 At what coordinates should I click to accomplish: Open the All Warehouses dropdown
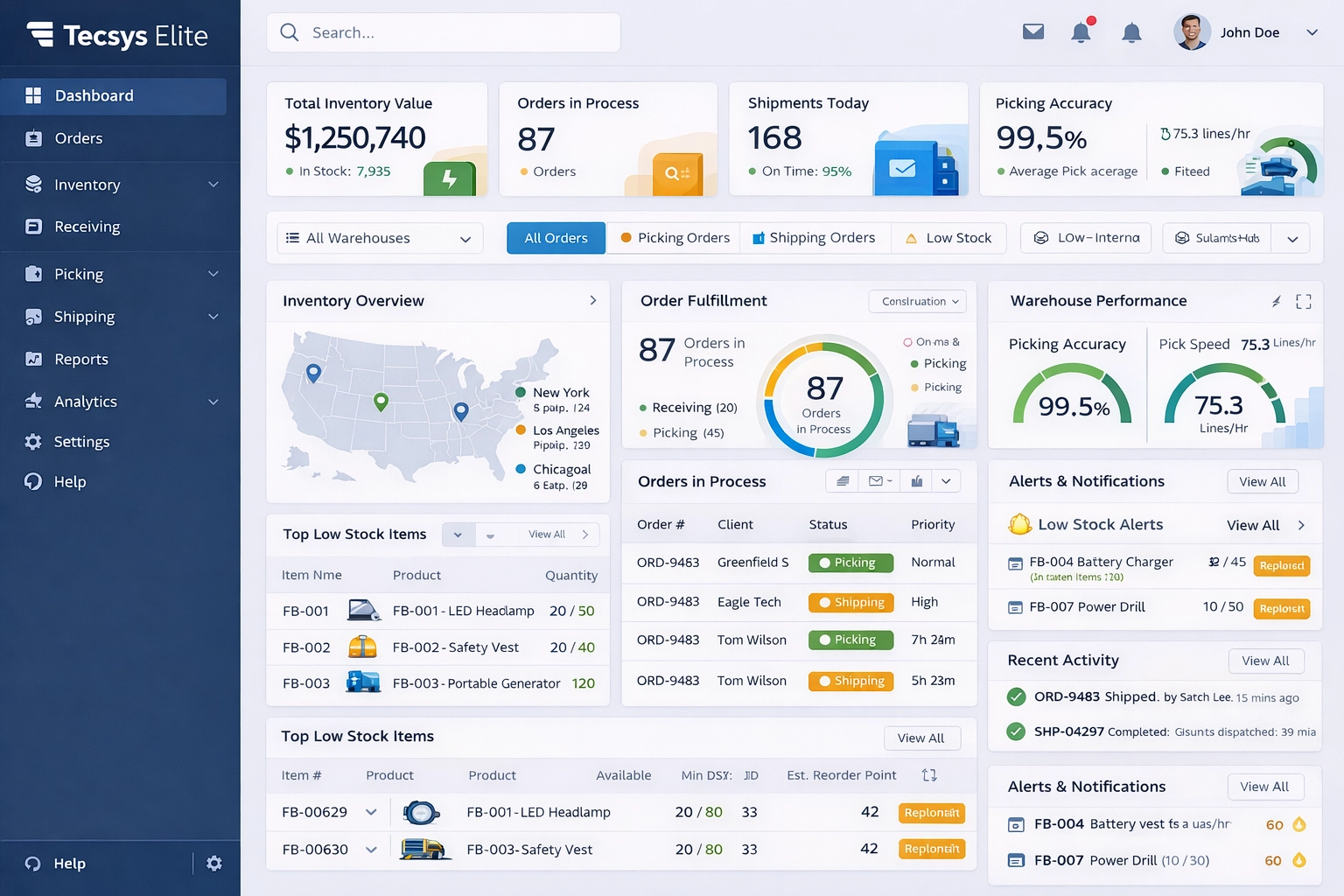(380, 238)
